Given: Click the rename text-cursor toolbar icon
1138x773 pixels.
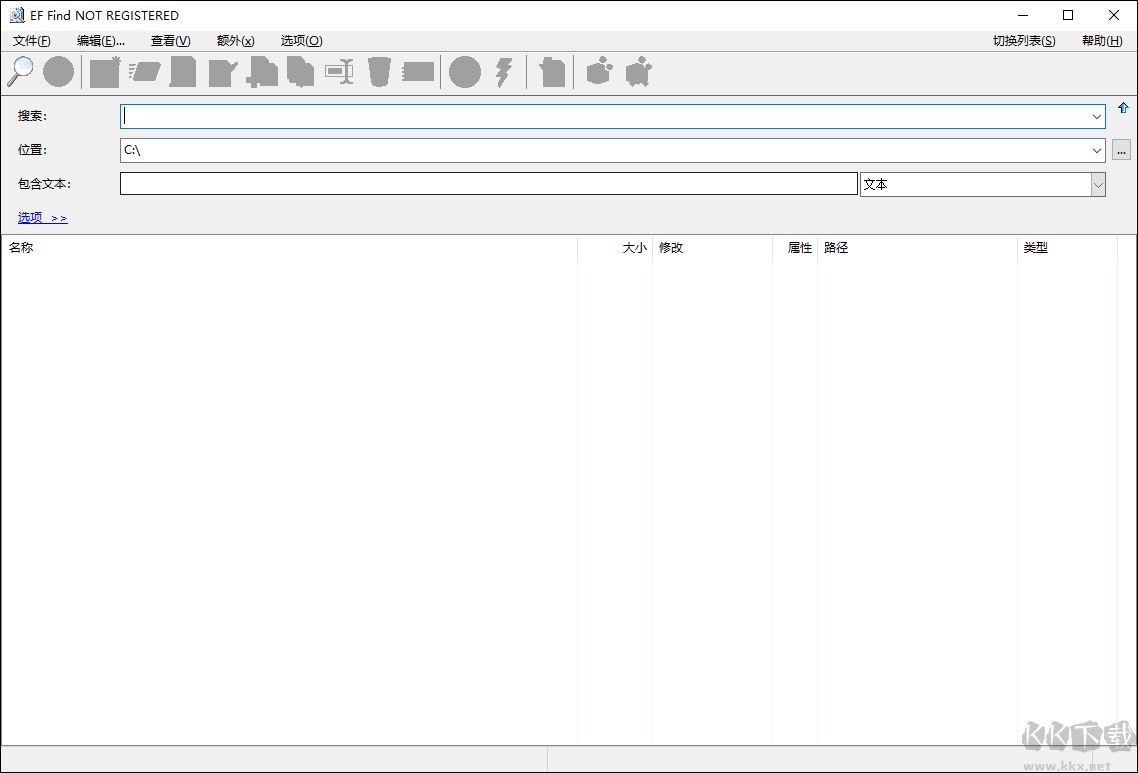Looking at the screenshot, I should click(x=339, y=72).
